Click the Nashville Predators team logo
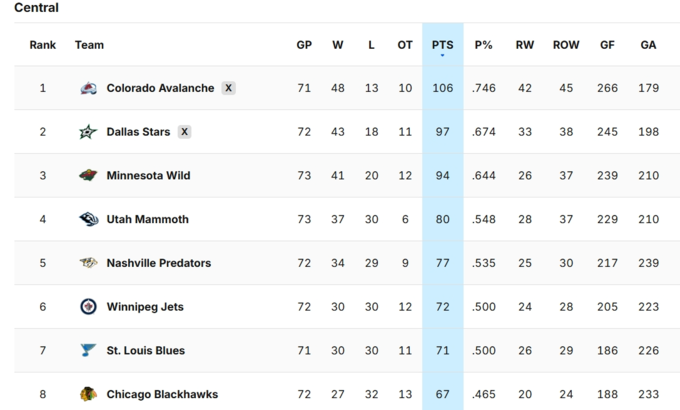The height and width of the screenshot is (410, 680). coord(88,263)
